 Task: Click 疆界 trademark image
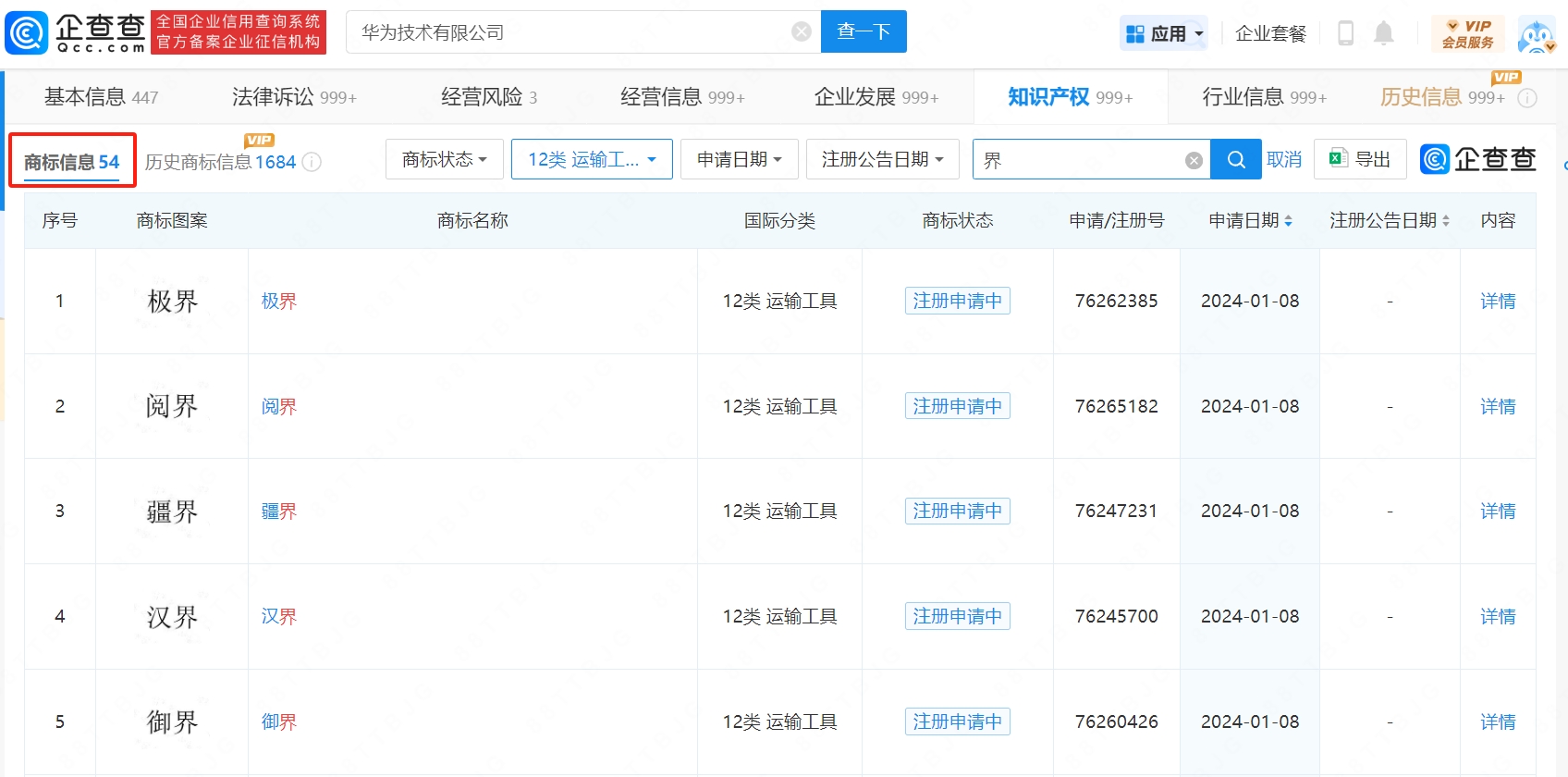coord(172,511)
